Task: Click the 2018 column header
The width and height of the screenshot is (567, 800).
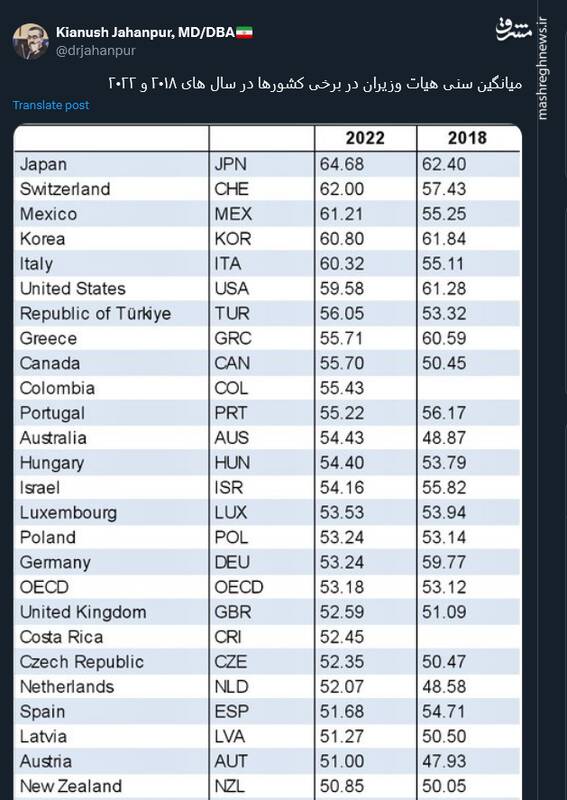Action: 467,138
